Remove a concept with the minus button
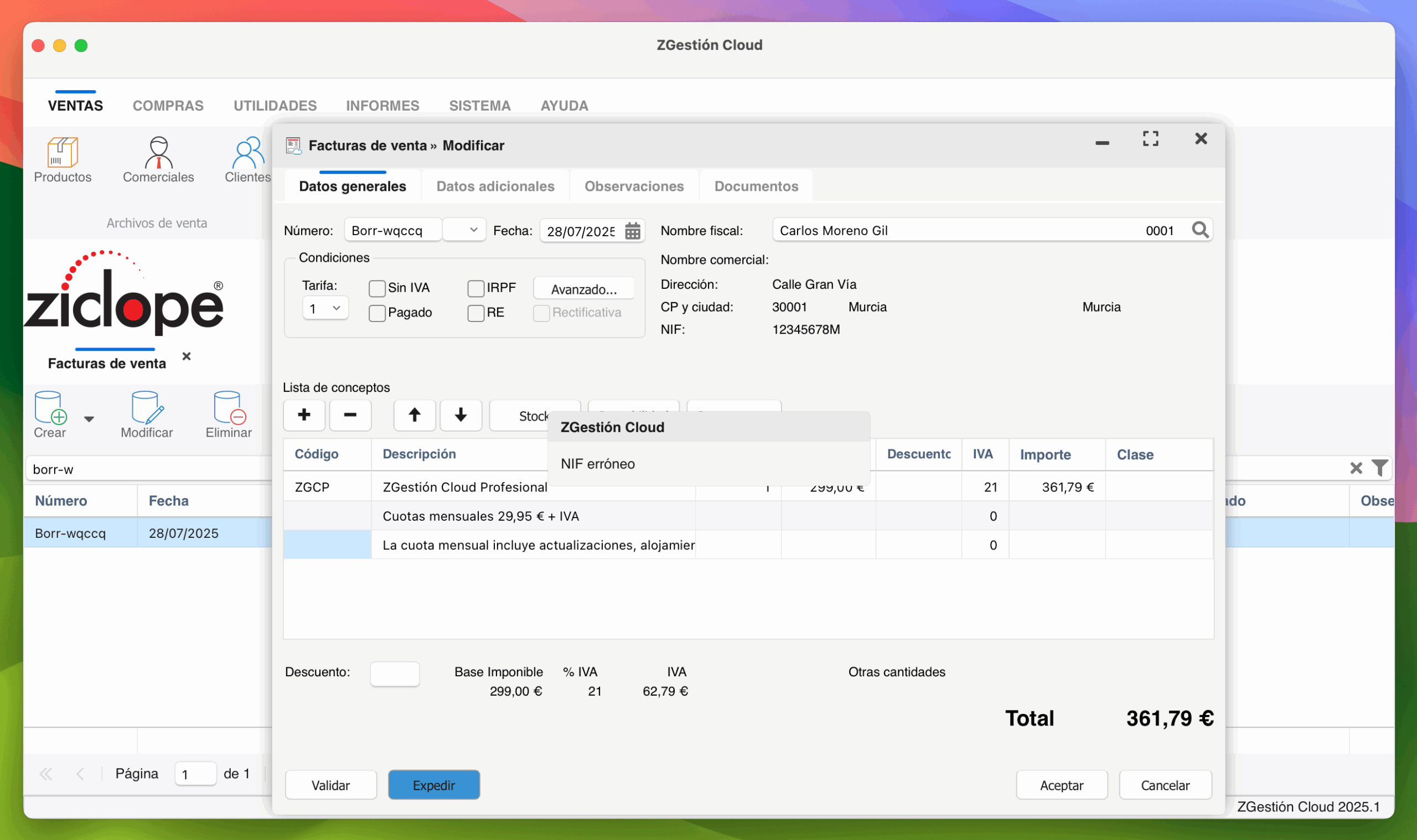 click(x=350, y=416)
